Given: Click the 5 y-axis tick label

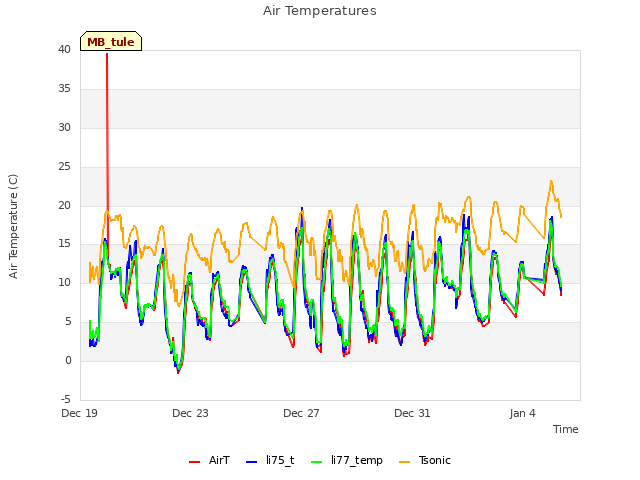Looking at the screenshot, I should tap(68, 322).
